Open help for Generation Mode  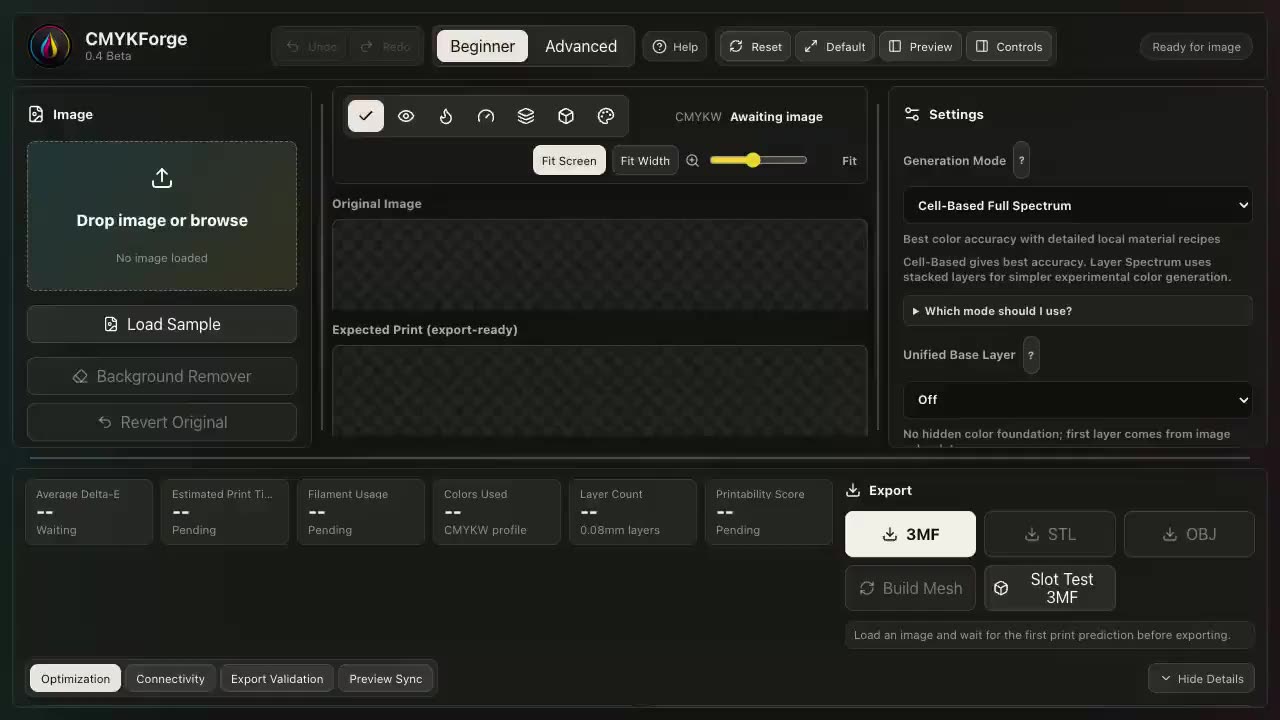point(1021,160)
